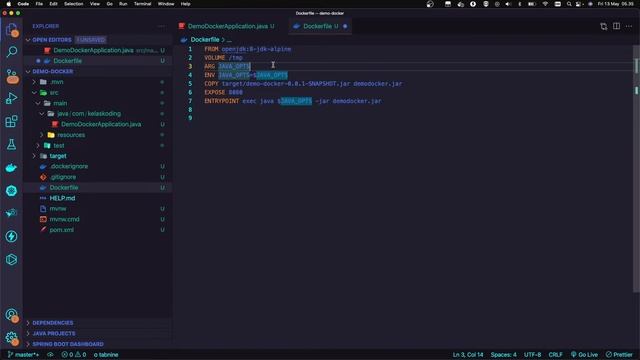This screenshot has height=360, width=640.
Task: Open the Accounts icon in activity bar
Action: click(x=11, y=315)
